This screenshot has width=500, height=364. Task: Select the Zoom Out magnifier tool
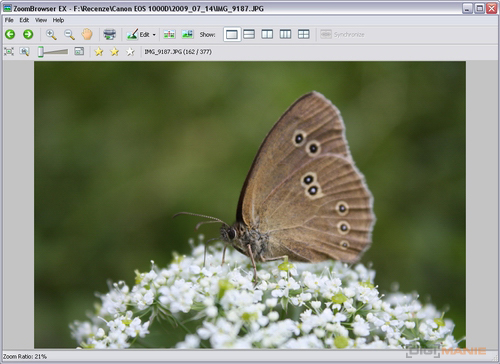point(69,34)
